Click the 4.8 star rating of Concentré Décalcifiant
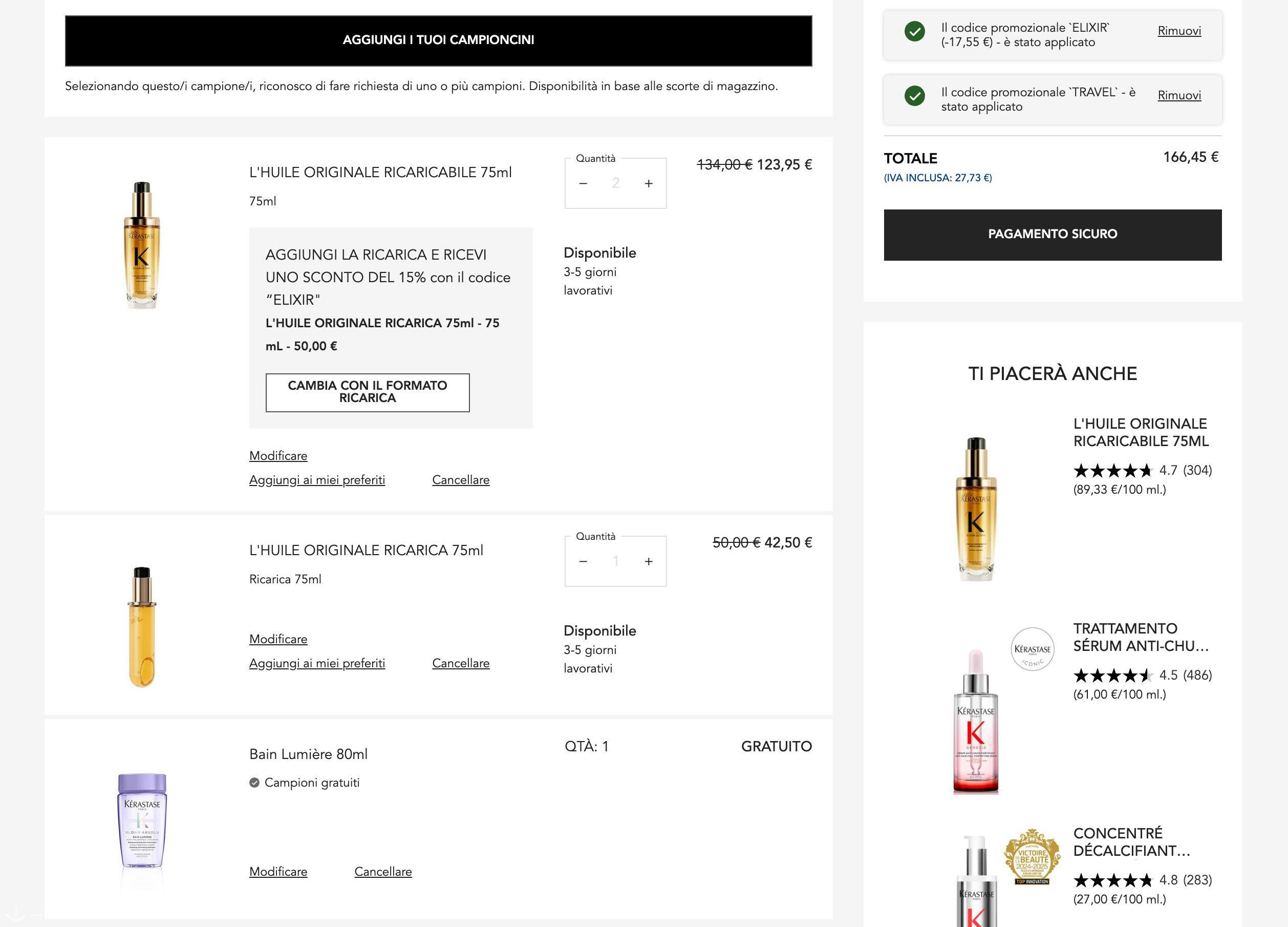1288x927 pixels. (x=1112, y=880)
